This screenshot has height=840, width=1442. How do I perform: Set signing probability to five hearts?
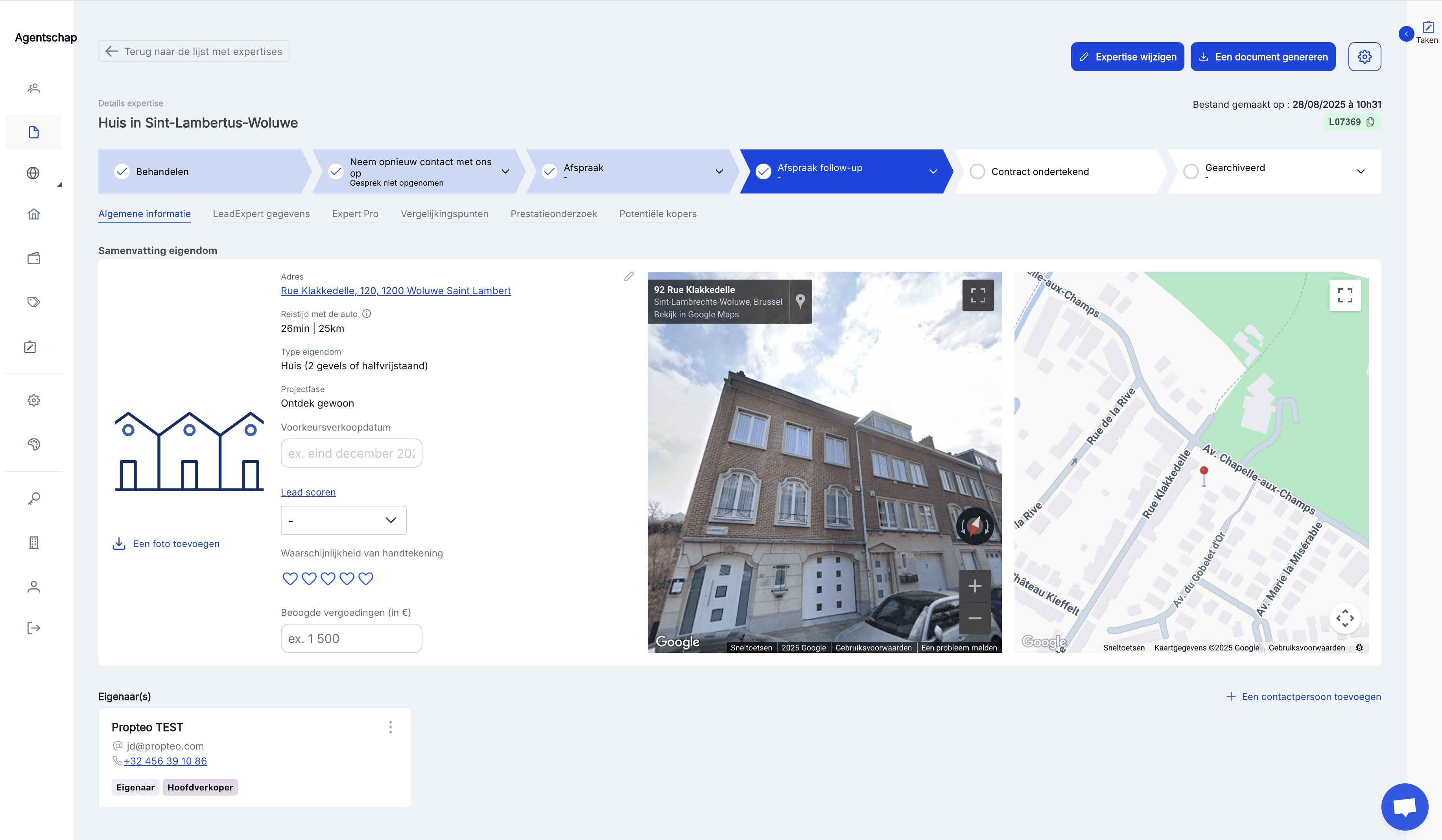[366, 578]
